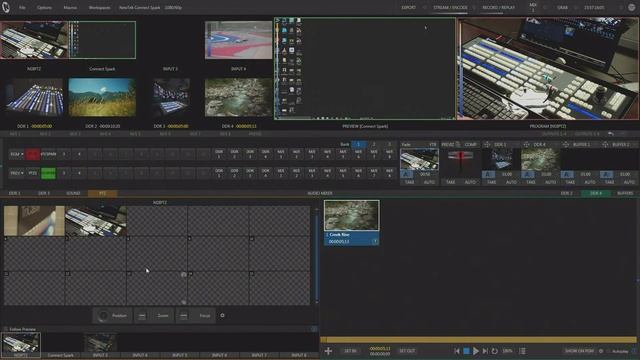Switch to the DDR 3 tab
The width and height of the screenshot is (640, 360).
tap(44, 193)
